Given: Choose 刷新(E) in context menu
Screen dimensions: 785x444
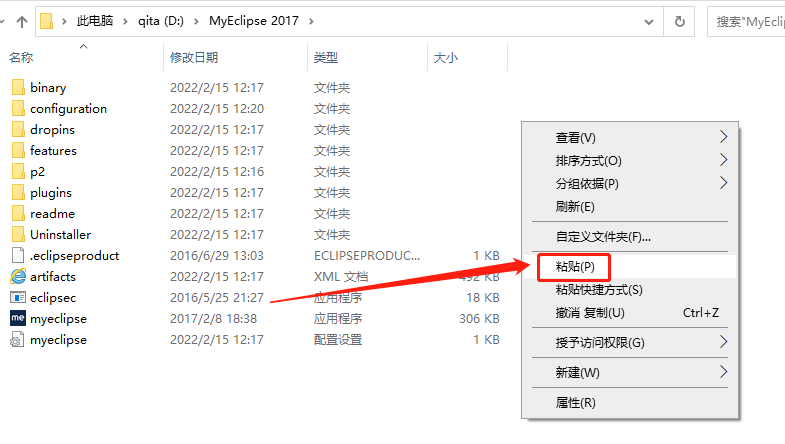Looking at the screenshot, I should click(630, 207).
